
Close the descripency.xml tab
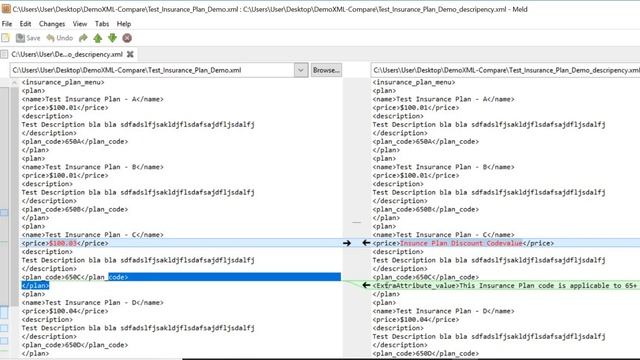pyautogui.click(x=130, y=54)
